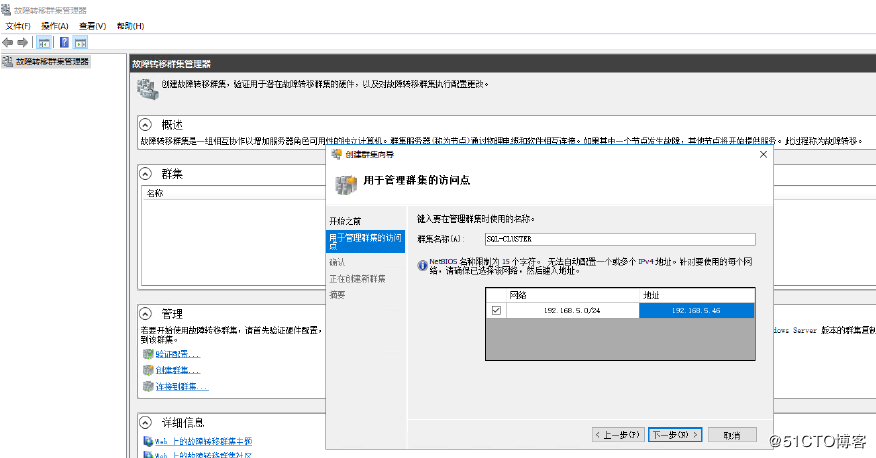Select 故障转移群集管理器 in the left tree
876x458 pixels.
[x=52, y=61]
